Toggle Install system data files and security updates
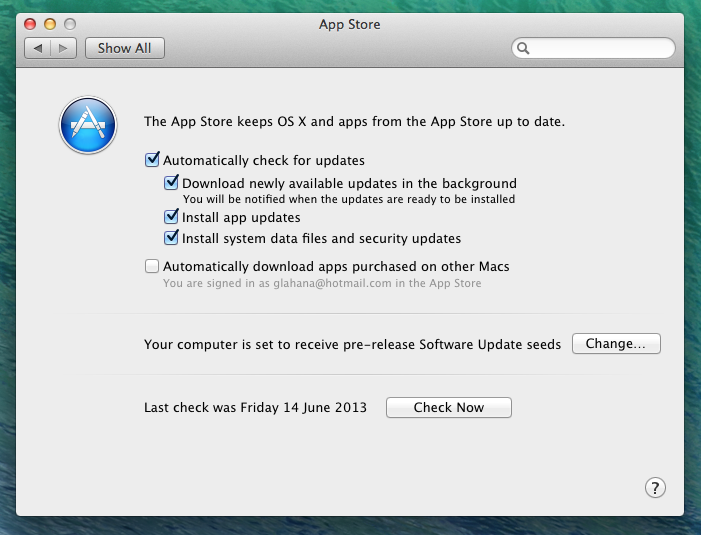This screenshot has width=701, height=535. (x=171, y=237)
